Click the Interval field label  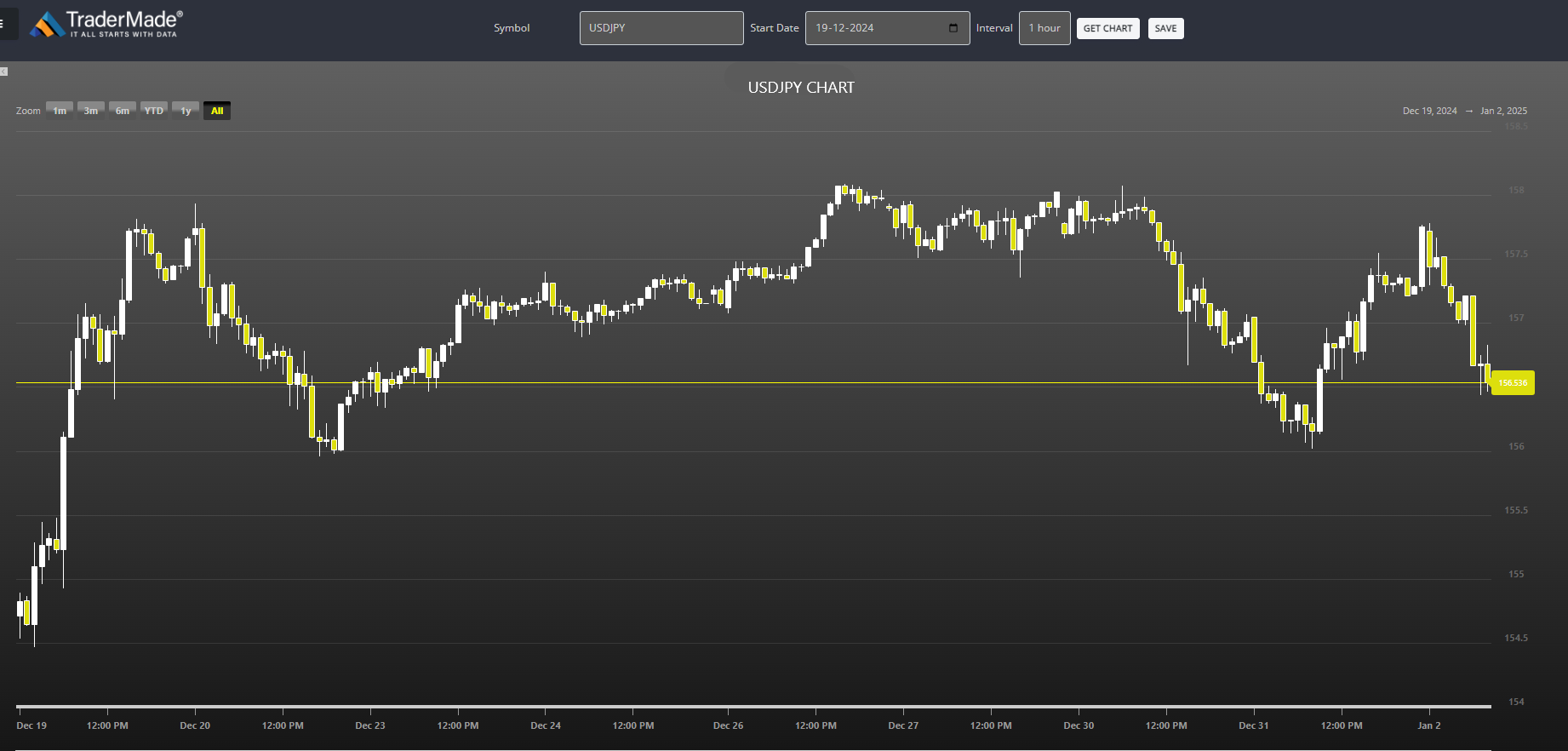click(x=994, y=28)
